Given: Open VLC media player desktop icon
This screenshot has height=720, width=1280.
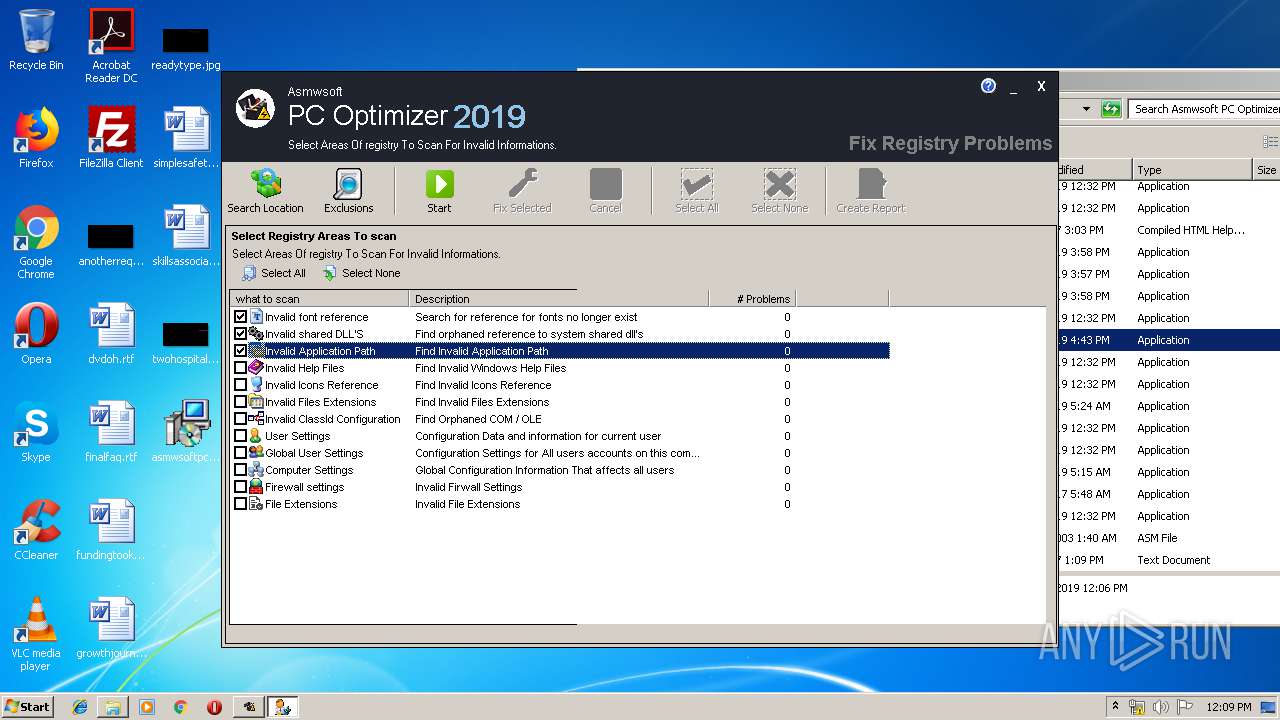Looking at the screenshot, I should (x=36, y=634).
